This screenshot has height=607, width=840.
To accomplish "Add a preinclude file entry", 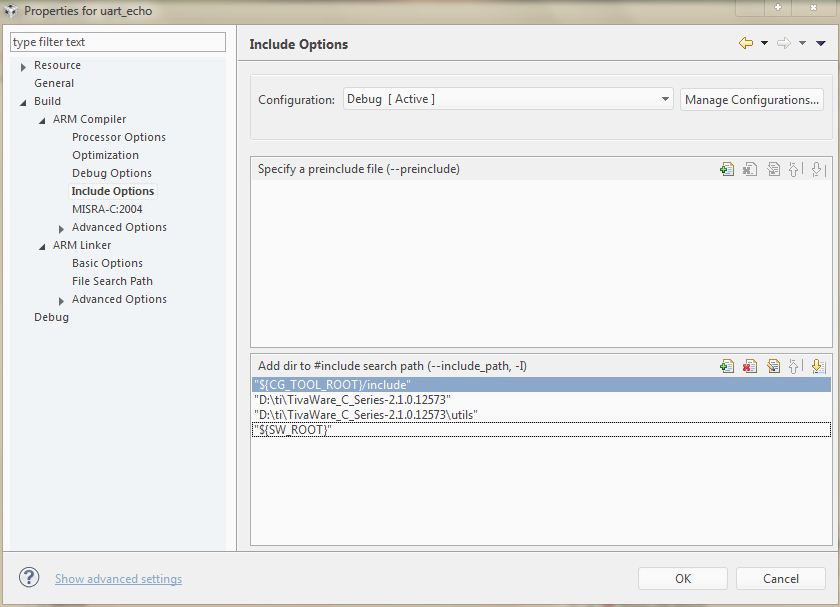I will click(x=727, y=169).
